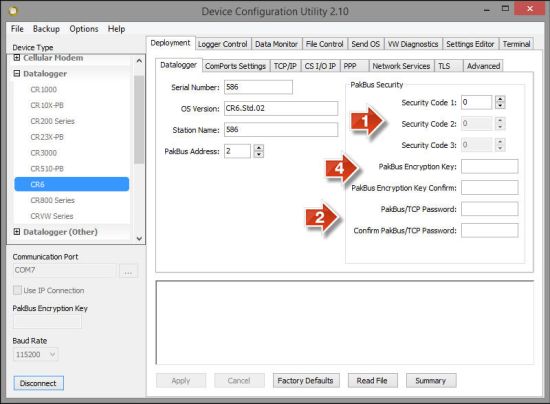The height and width of the screenshot is (404, 550).
Task: Switch to the Logger Control tab
Action: click(x=223, y=44)
